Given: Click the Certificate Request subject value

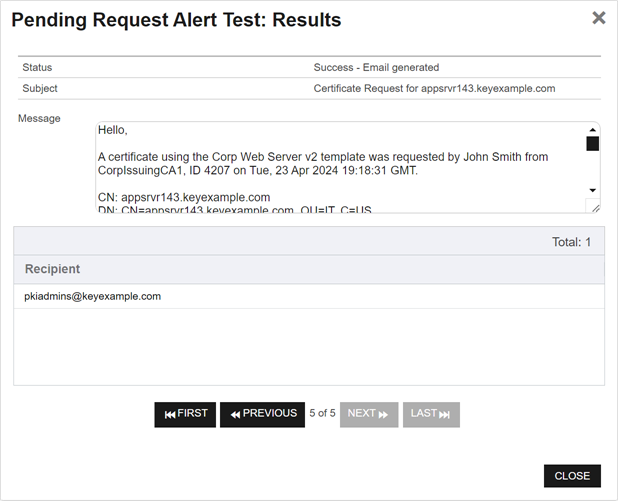Looking at the screenshot, I should point(434,89).
